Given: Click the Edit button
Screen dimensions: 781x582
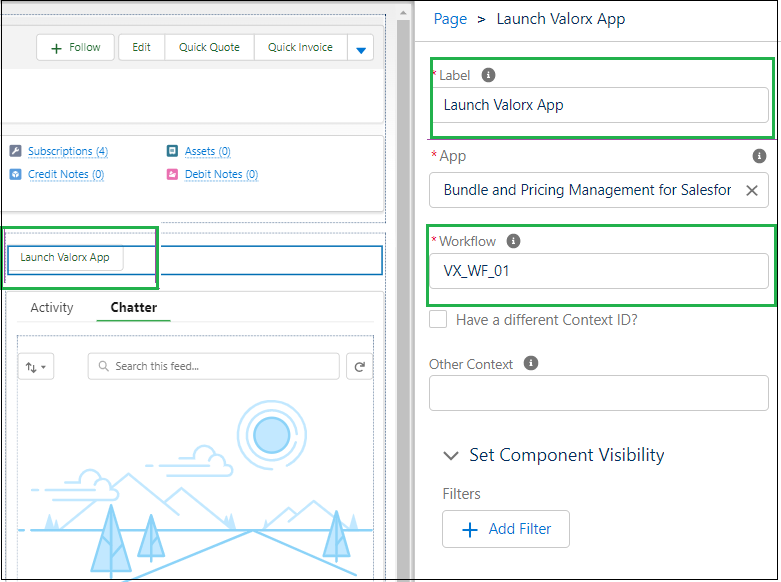Looking at the screenshot, I should click(141, 48).
